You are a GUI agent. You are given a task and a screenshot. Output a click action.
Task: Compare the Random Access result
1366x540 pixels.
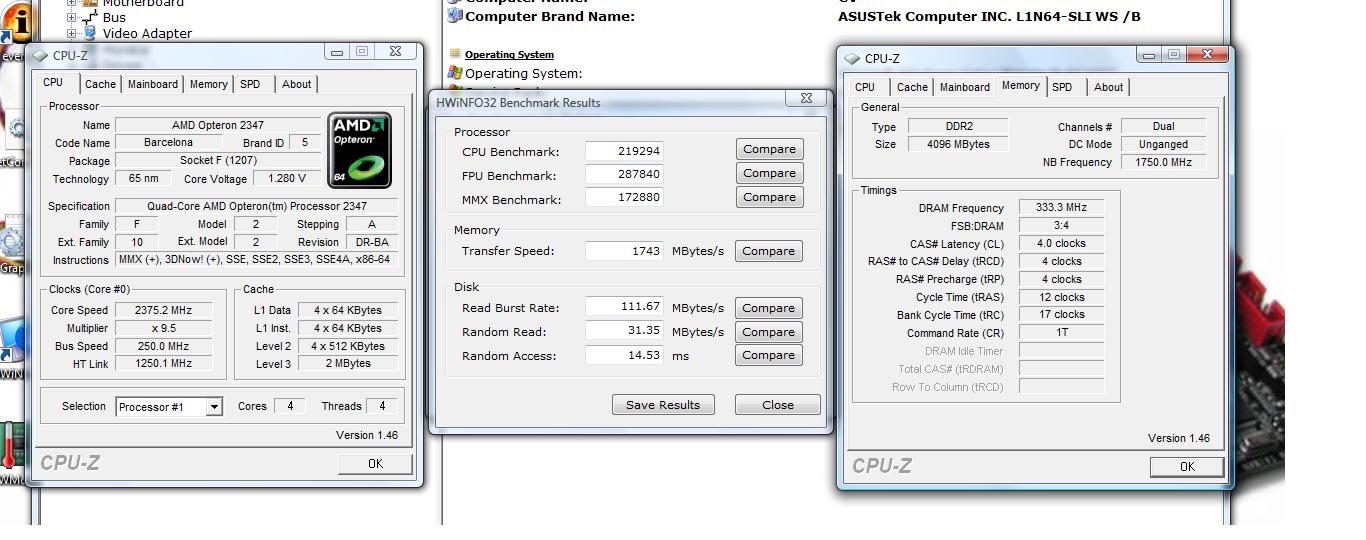tap(768, 355)
